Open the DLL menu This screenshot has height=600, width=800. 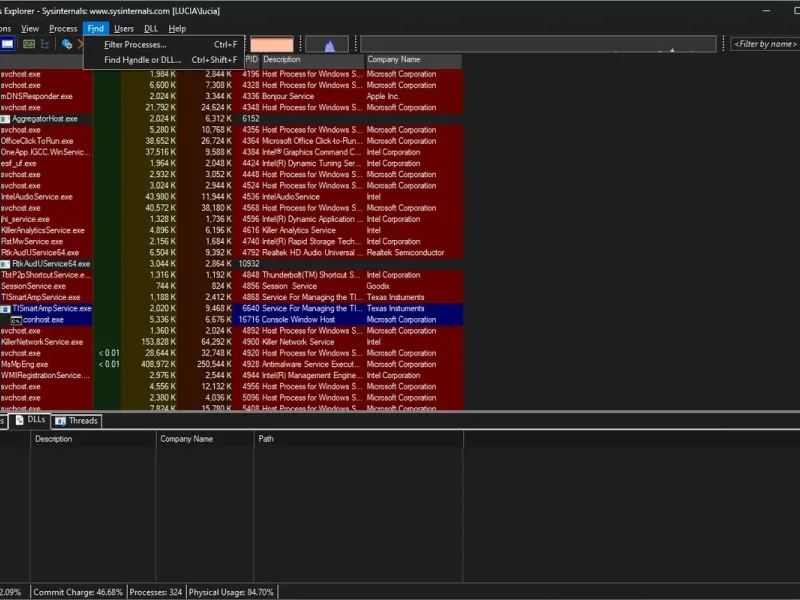151,29
